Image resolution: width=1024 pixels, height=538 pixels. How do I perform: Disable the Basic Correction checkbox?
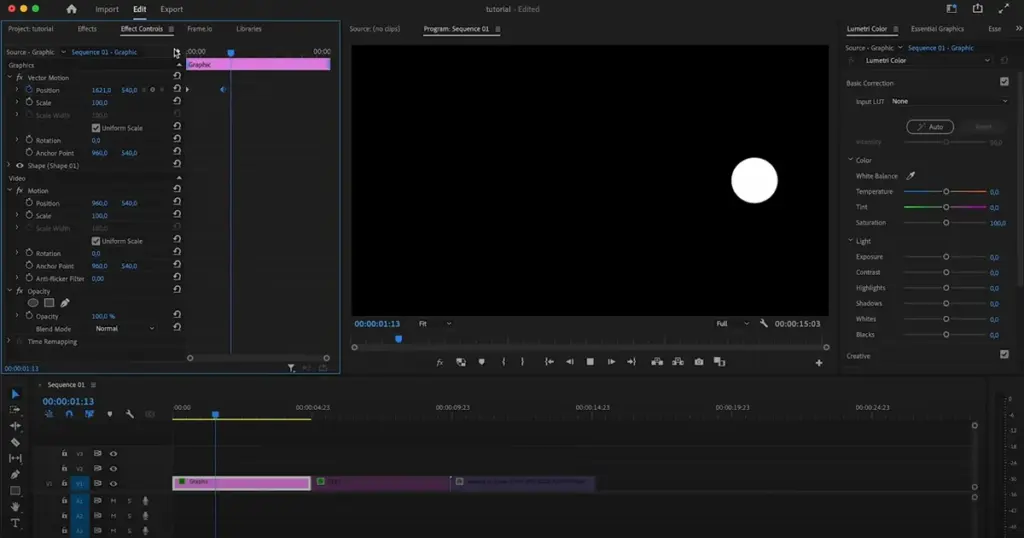pyautogui.click(x=1004, y=82)
